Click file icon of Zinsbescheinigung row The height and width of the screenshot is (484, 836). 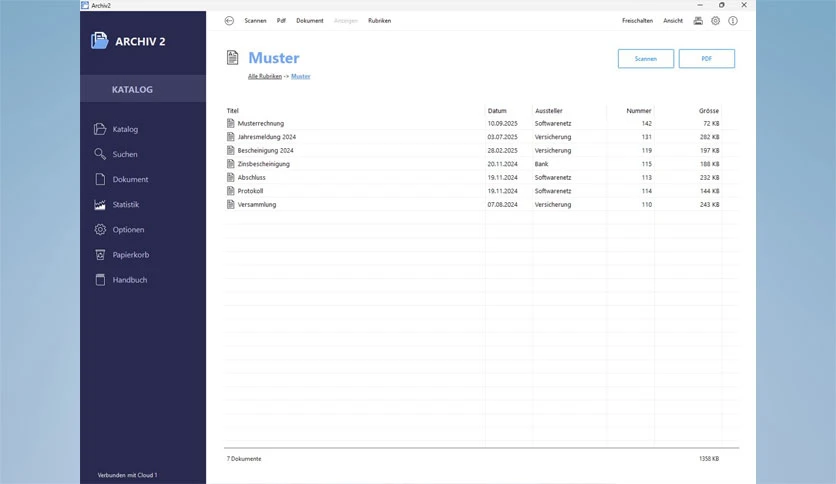pyautogui.click(x=230, y=164)
